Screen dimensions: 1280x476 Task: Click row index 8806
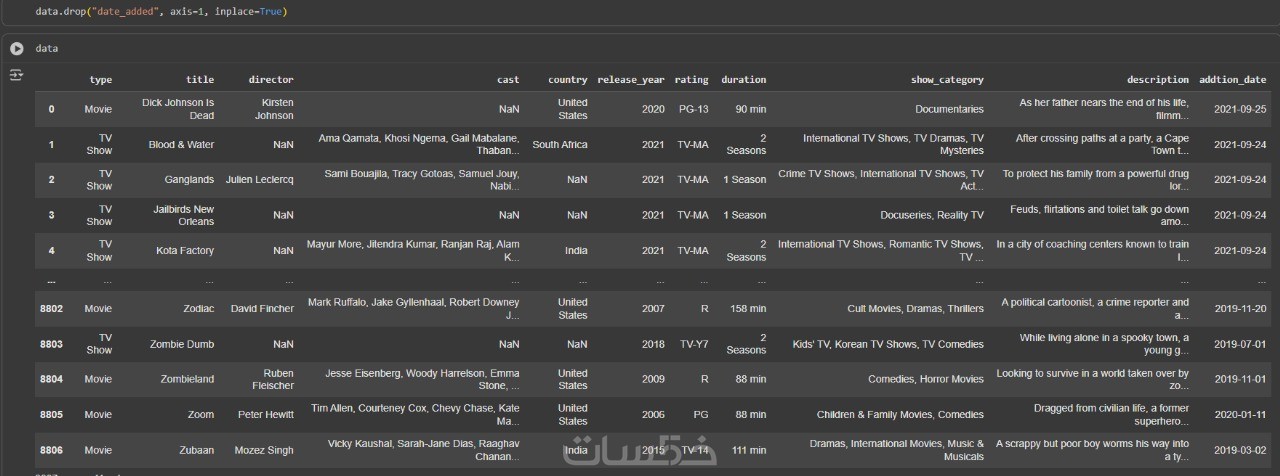[51, 450]
